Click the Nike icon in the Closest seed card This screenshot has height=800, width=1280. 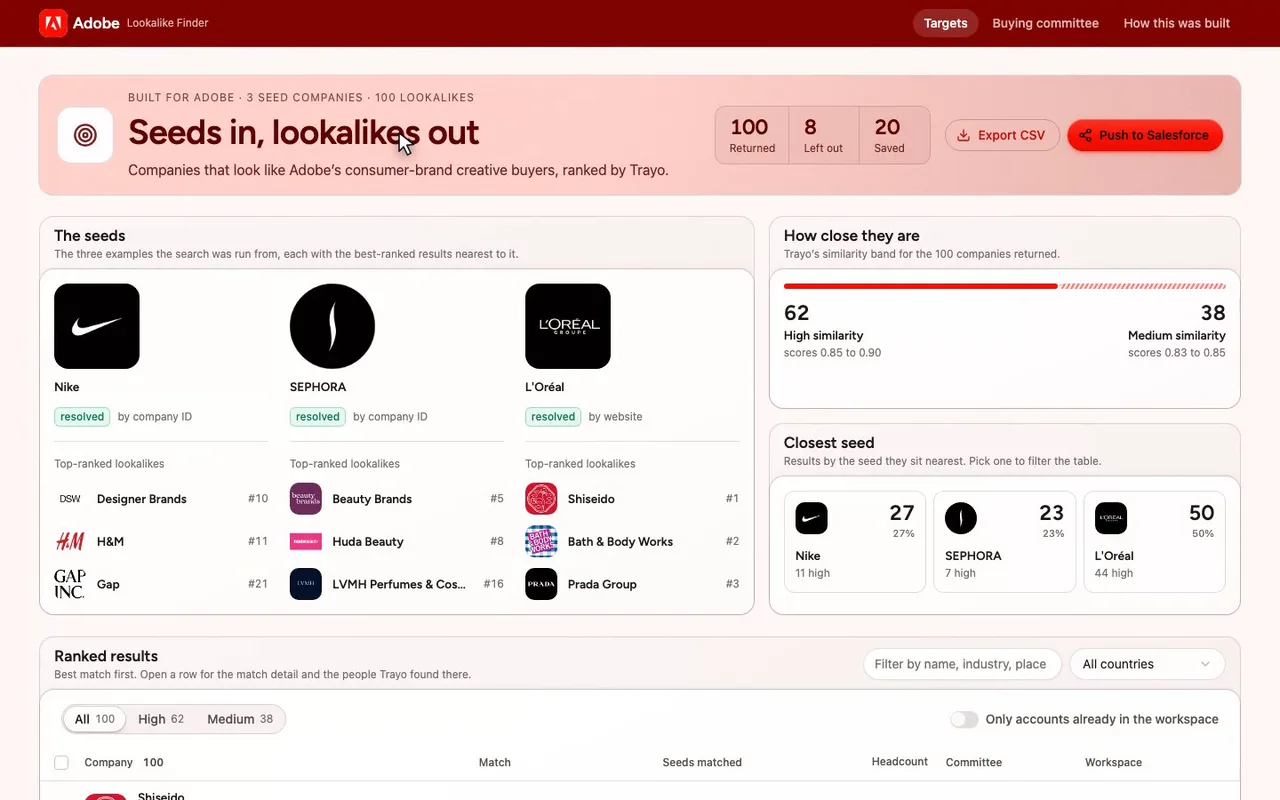[x=811, y=518]
